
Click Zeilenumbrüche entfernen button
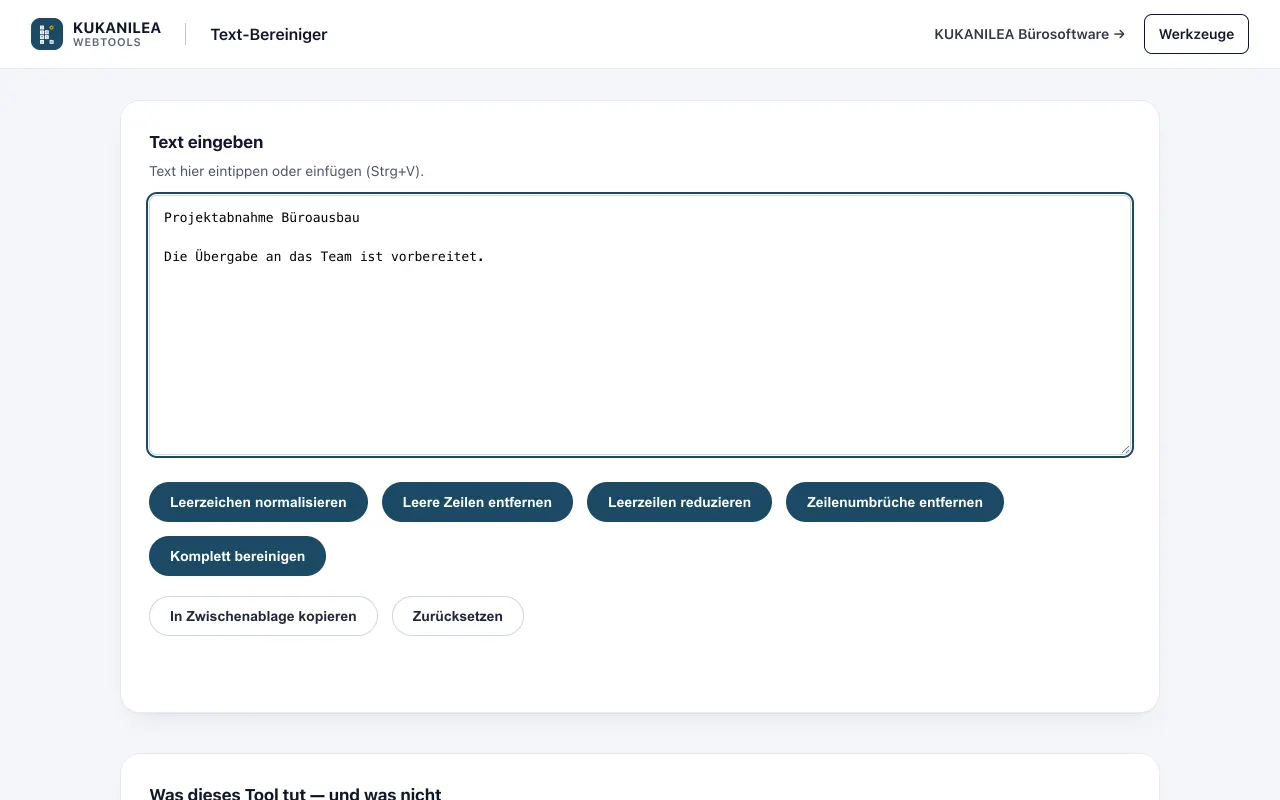pyautogui.click(x=895, y=502)
